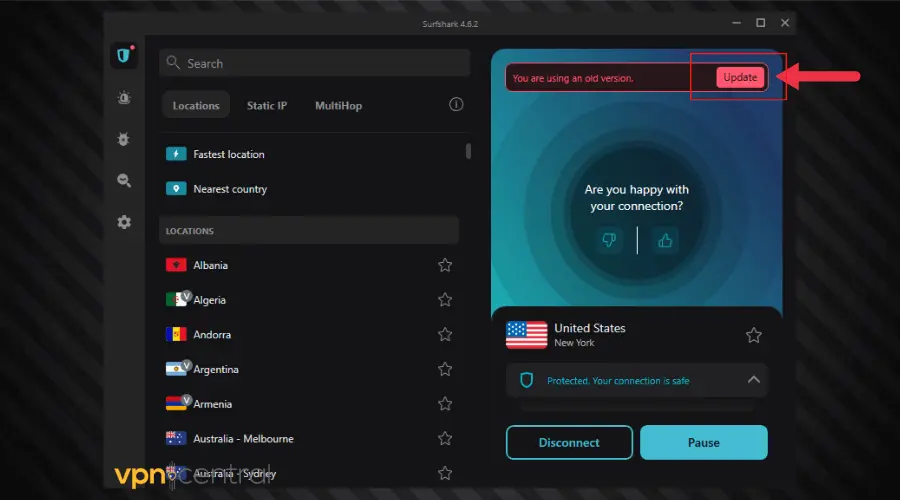Viewport: 900px width, 500px height.
Task: Favorite Albania with its star
Action: tap(445, 265)
